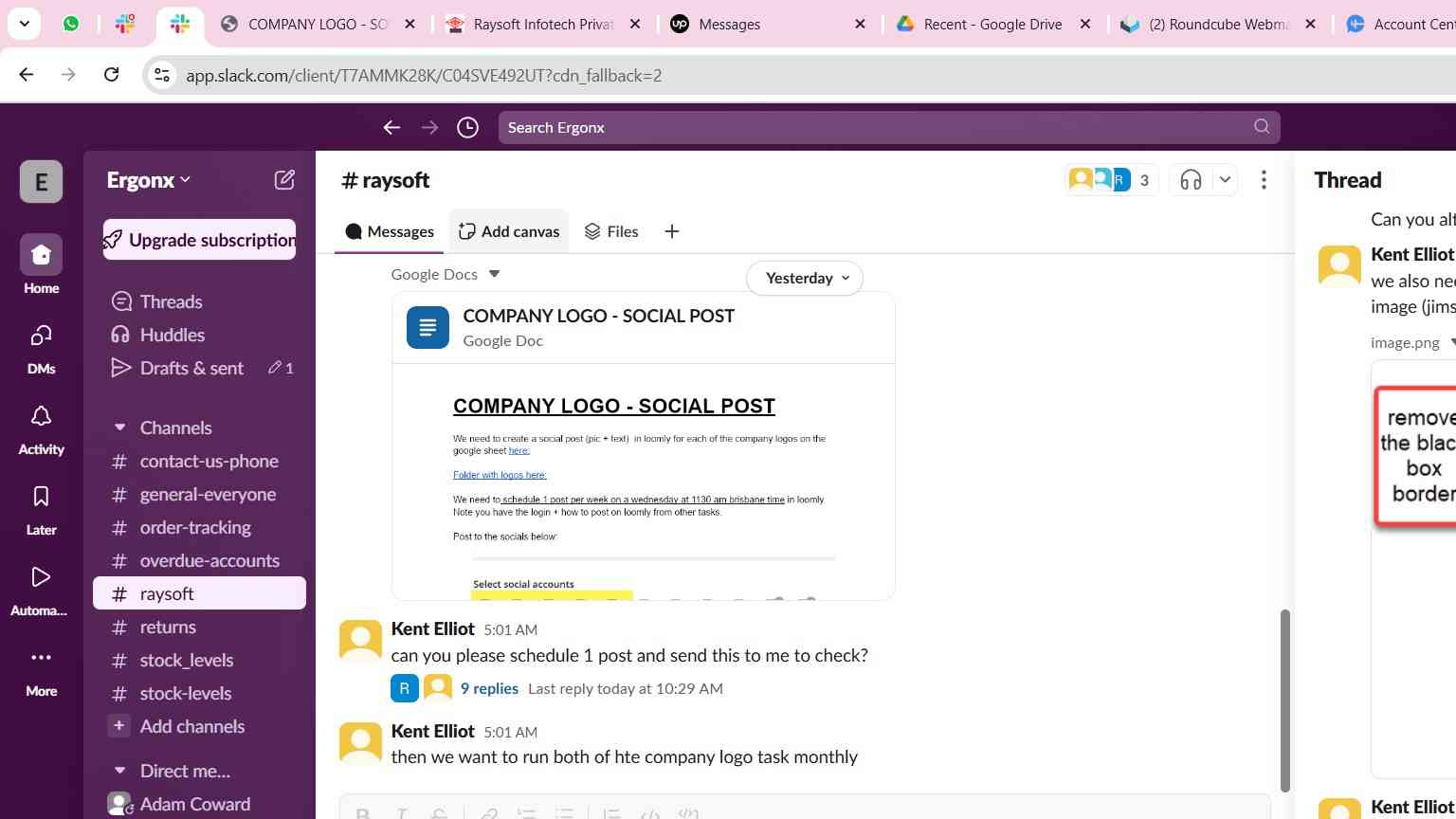Click the Slack history back arrow

click(391, 127)
